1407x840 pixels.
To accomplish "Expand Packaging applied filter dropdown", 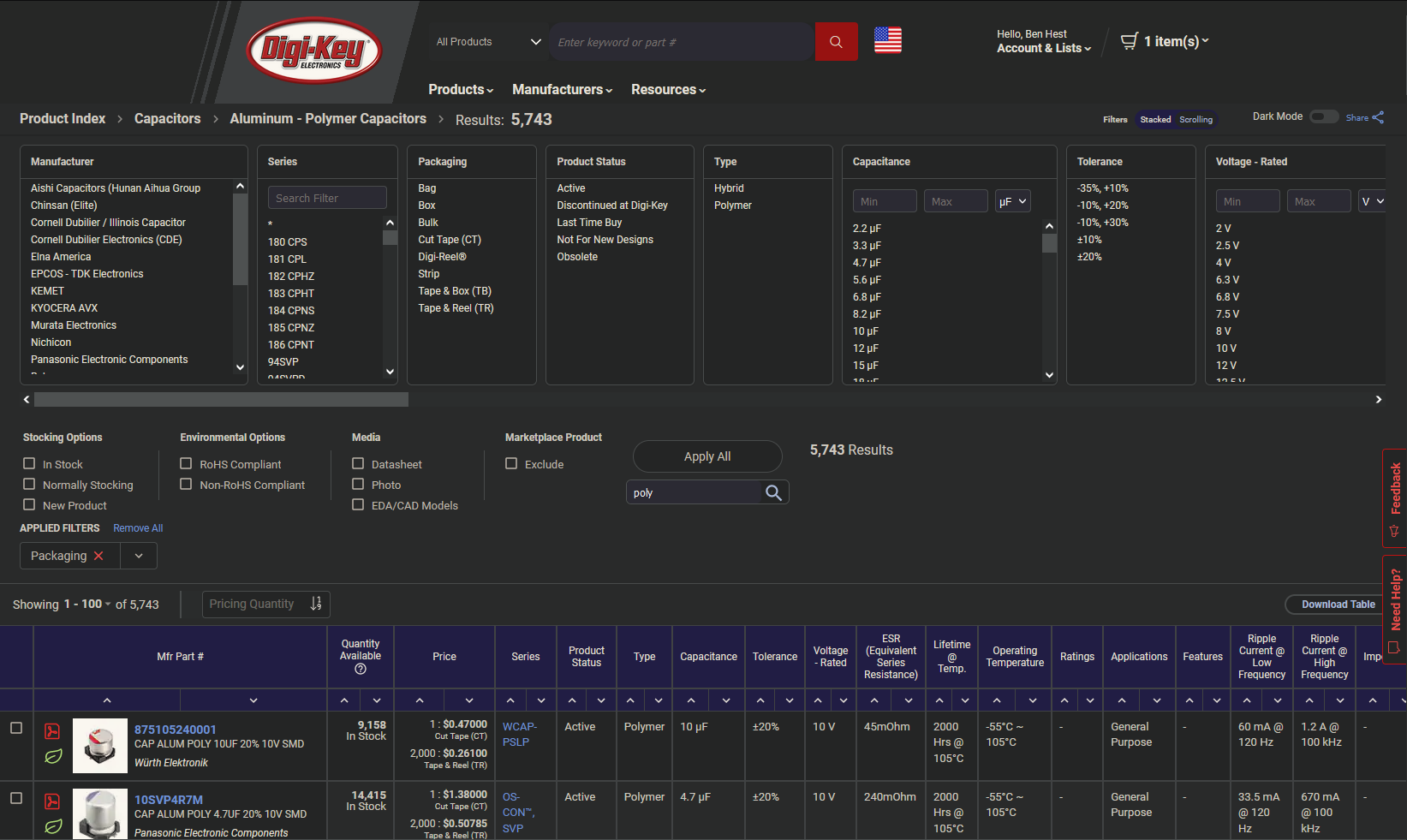I will point(139,556).
